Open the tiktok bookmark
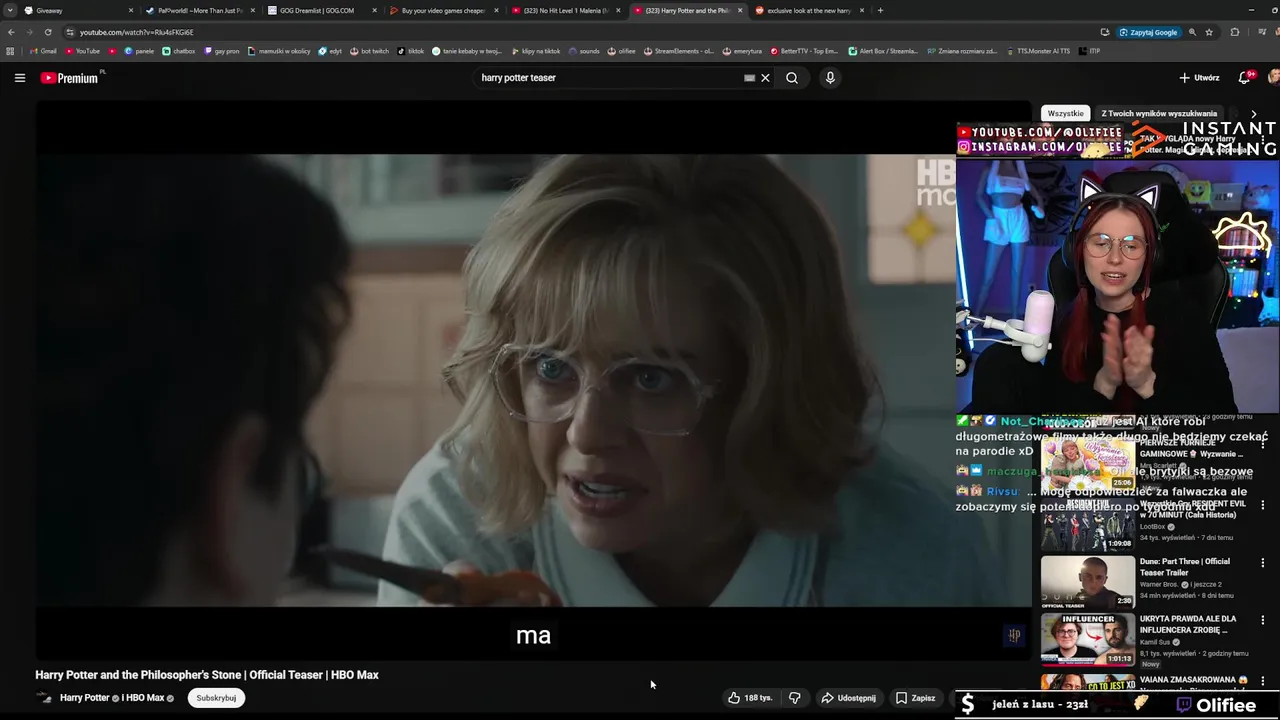Screen dimensions: 1280x720 click(x=411, y=51)
